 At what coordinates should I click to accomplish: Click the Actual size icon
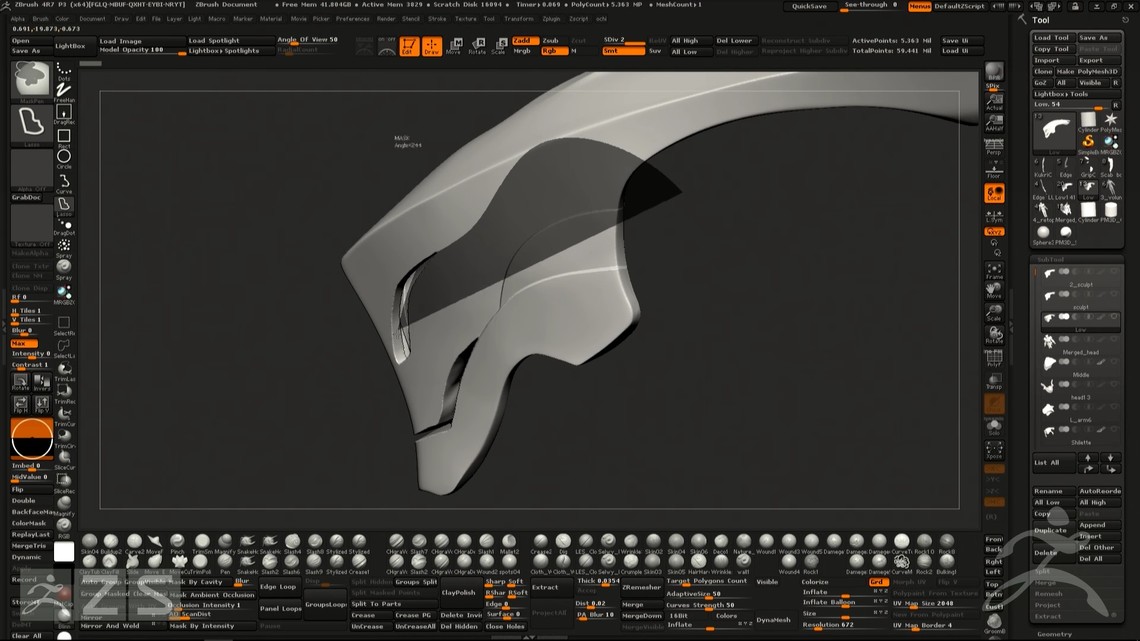click(994, 101)
